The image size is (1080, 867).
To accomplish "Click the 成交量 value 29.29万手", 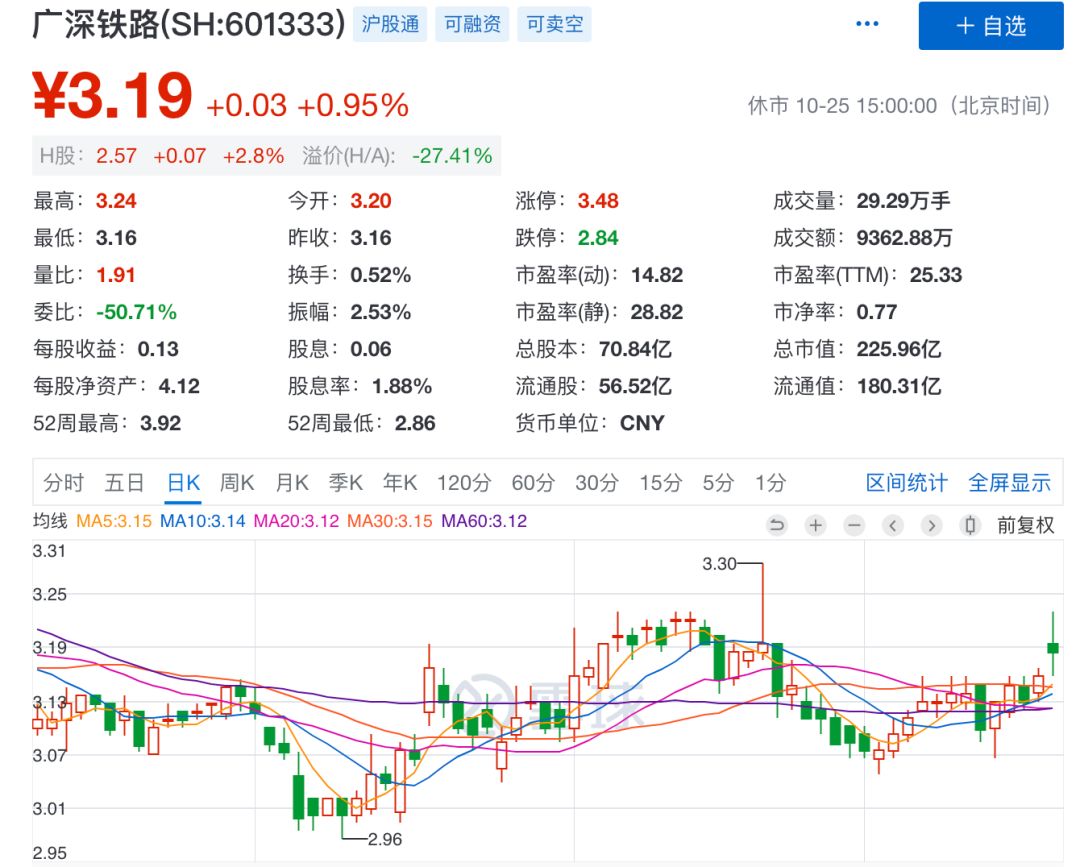I will (x=903, y=201).
